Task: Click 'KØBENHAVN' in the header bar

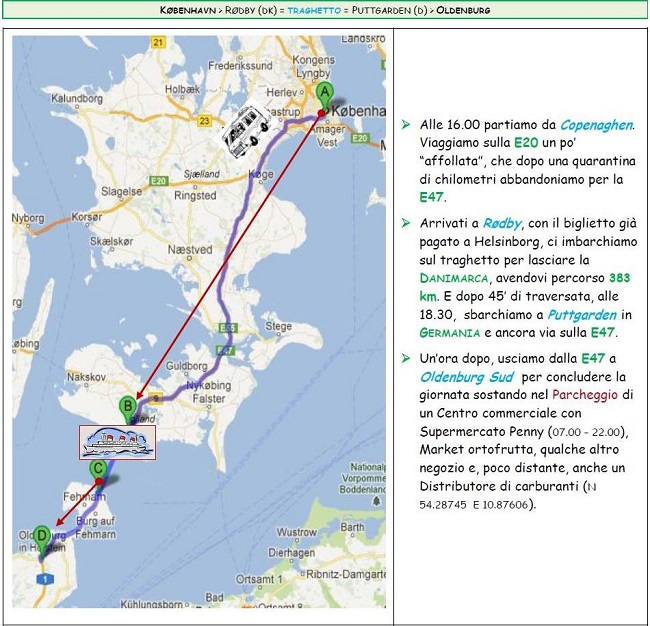Action: (x=187, y=10)
